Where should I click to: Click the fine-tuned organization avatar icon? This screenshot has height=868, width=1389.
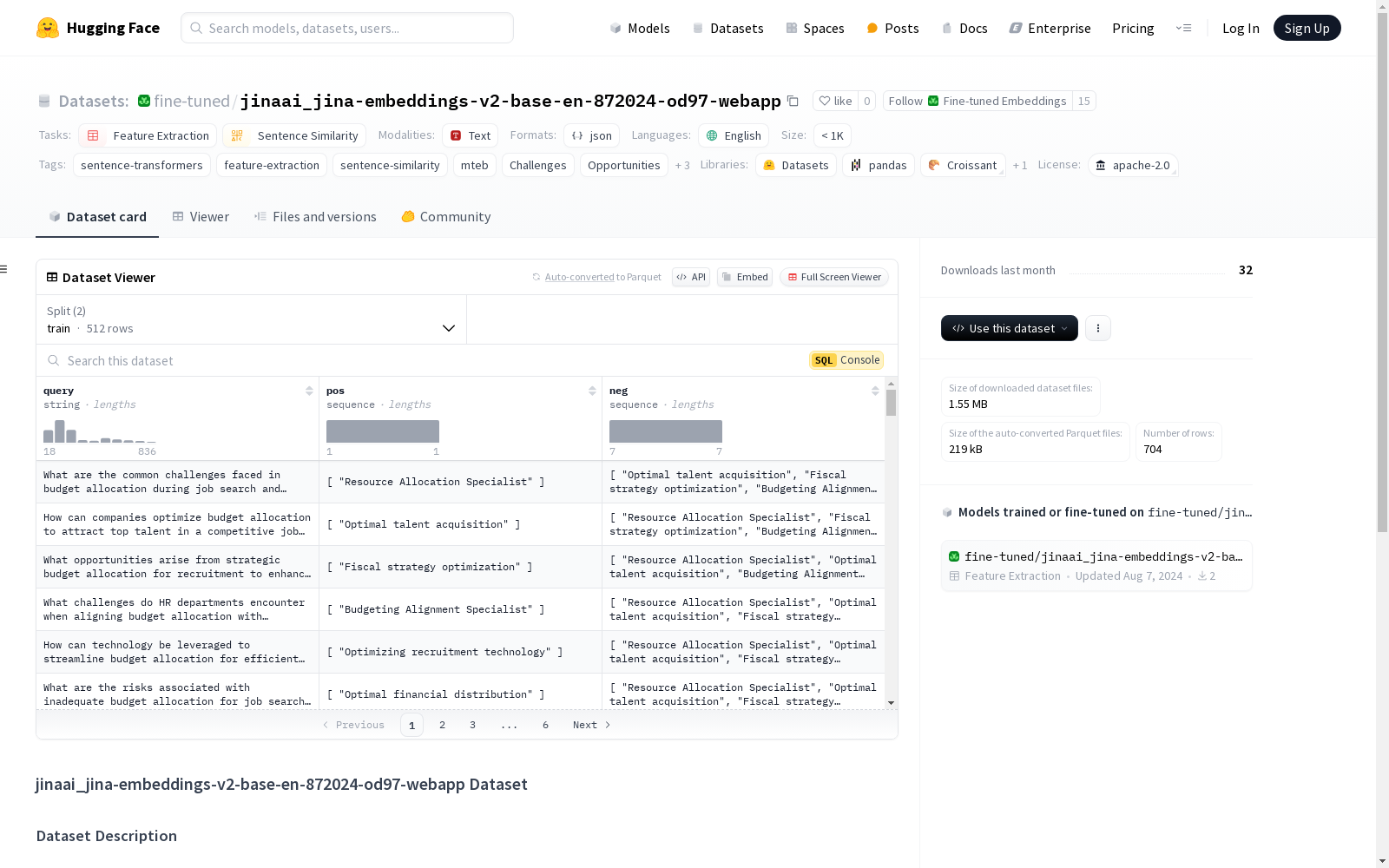(144, 101)
